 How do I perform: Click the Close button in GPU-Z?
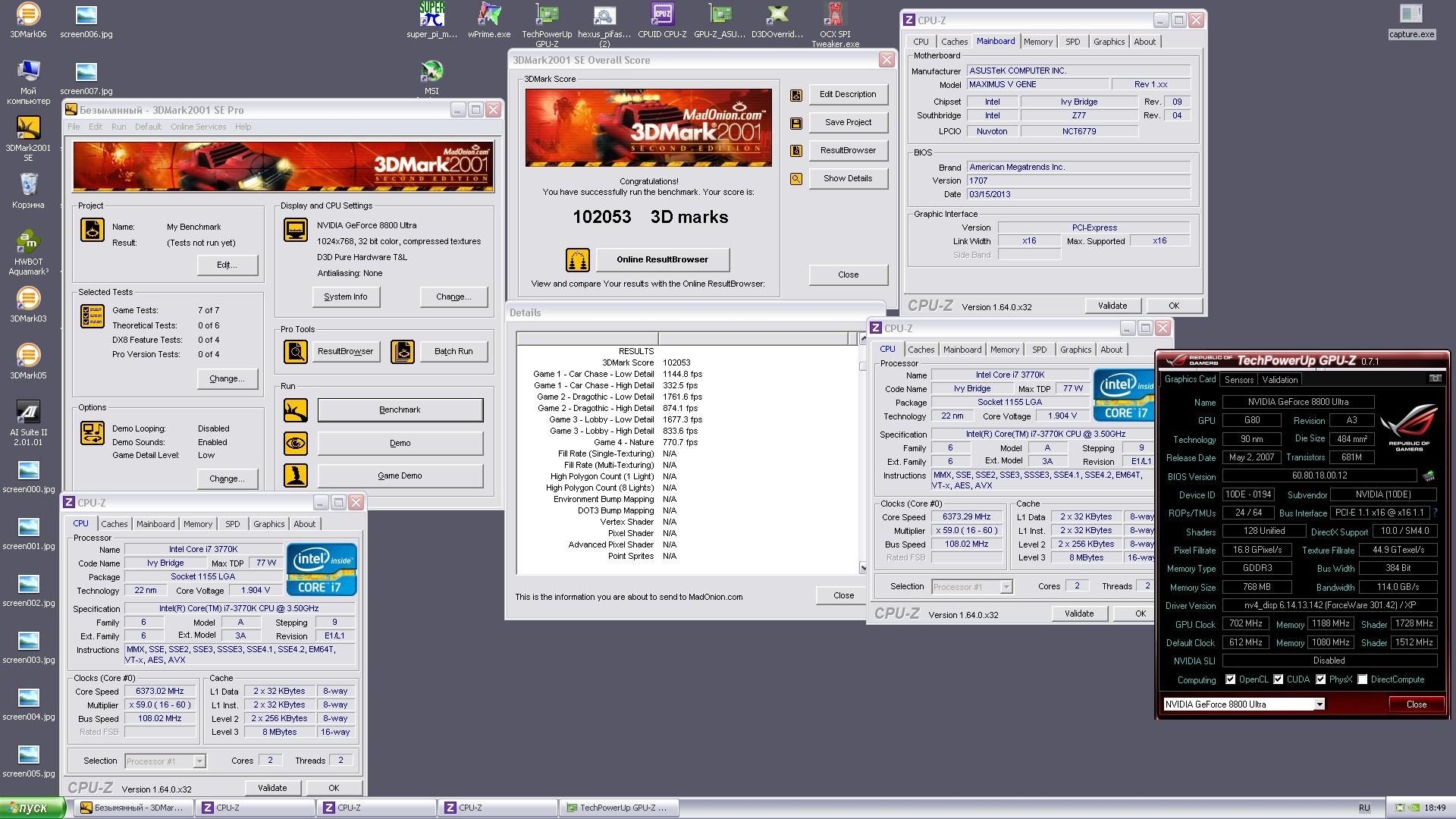[x=1417, y=704]
